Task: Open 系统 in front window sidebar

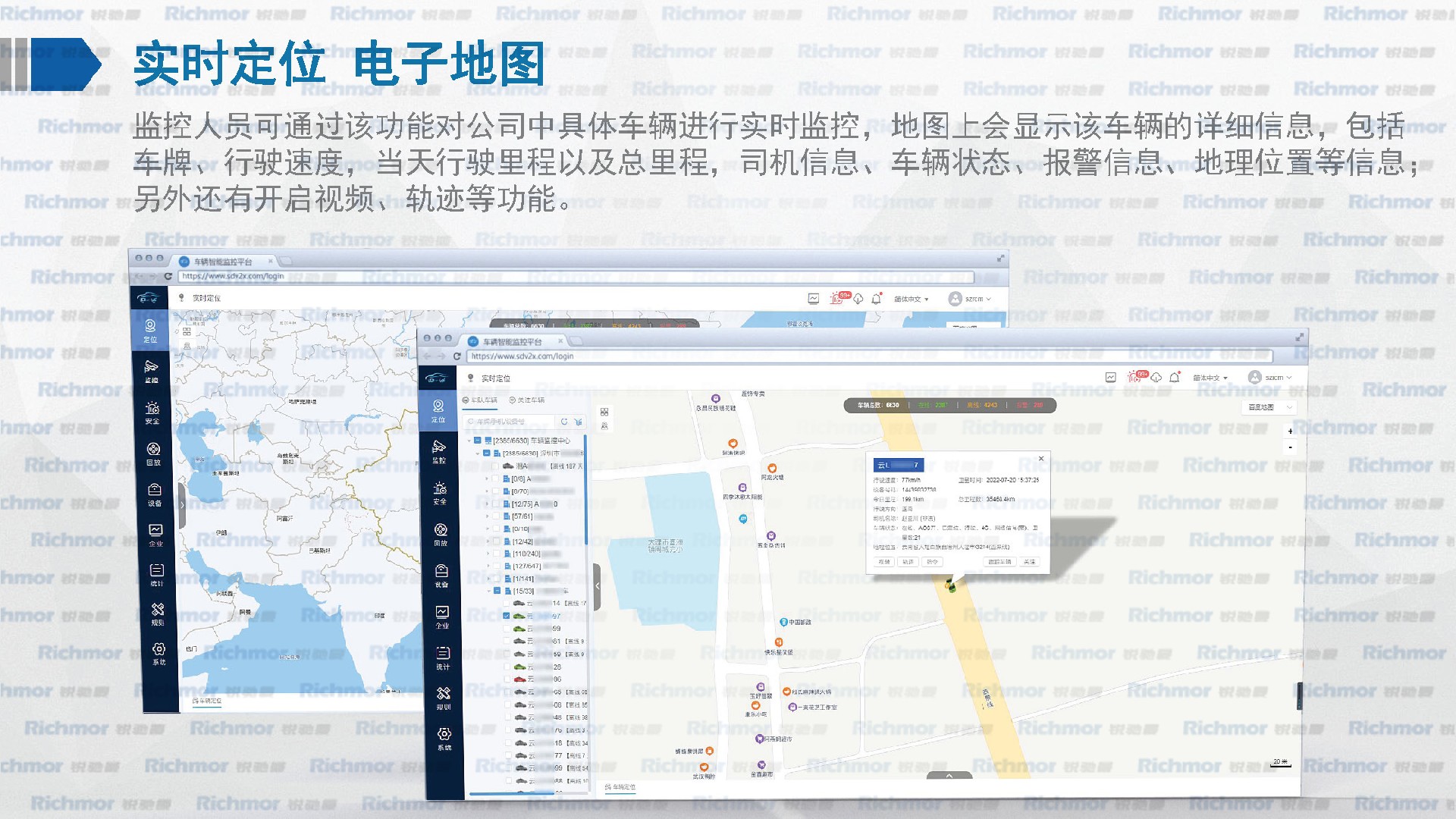Action: click(444, 739)
